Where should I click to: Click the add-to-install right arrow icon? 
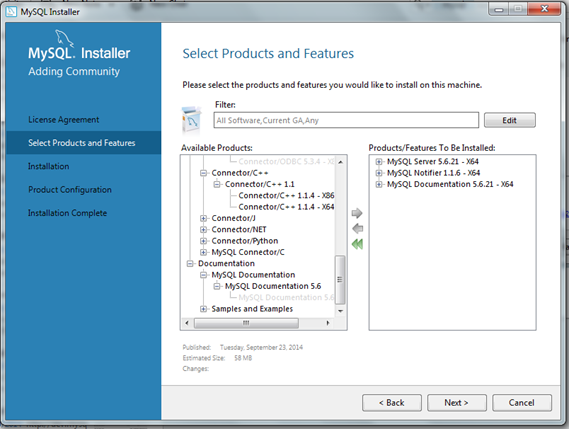[357, 213]
